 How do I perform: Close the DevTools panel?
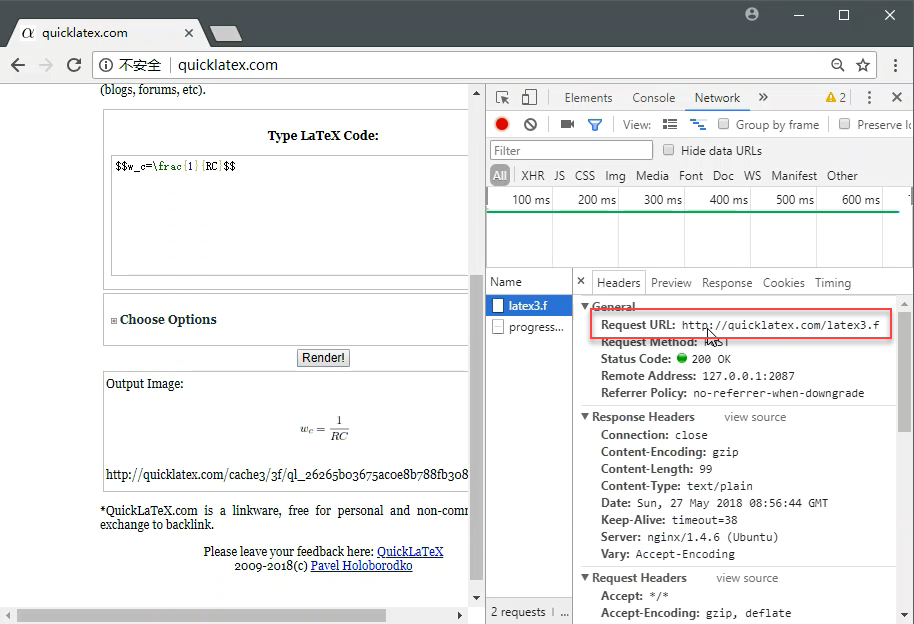(897, 97)
